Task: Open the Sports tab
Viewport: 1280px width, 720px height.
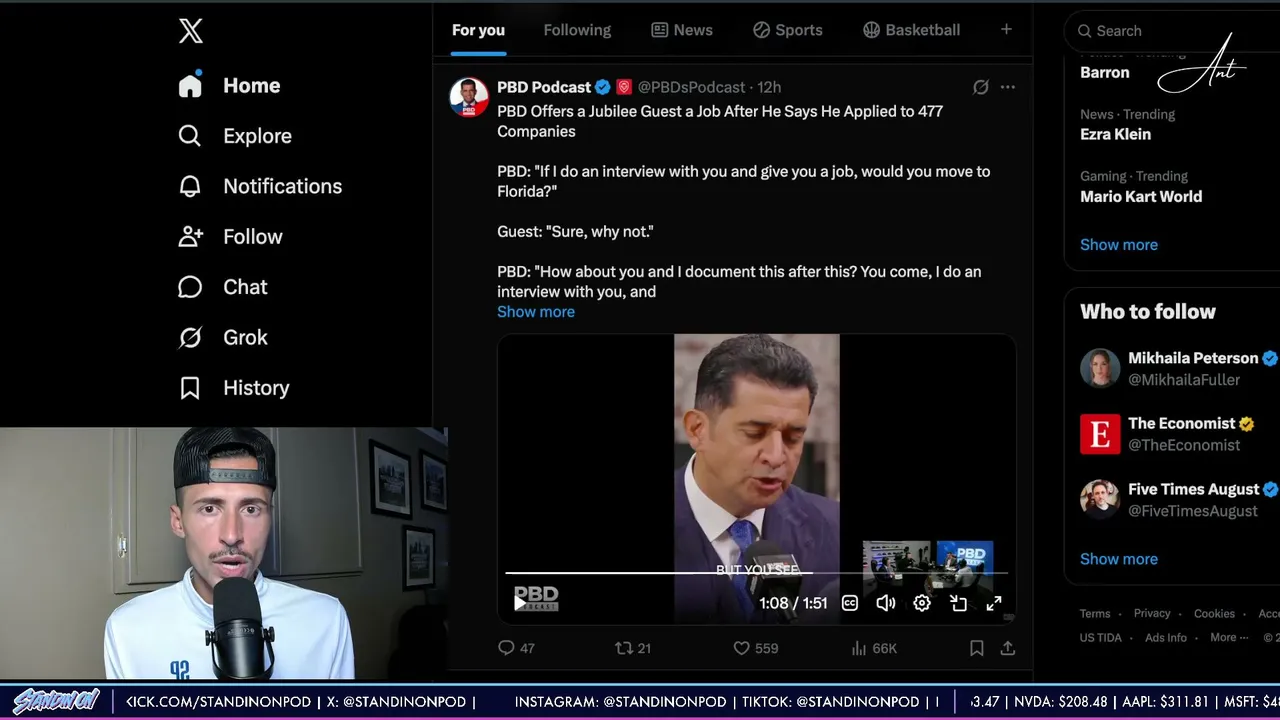Action: (x=788, y=30)
